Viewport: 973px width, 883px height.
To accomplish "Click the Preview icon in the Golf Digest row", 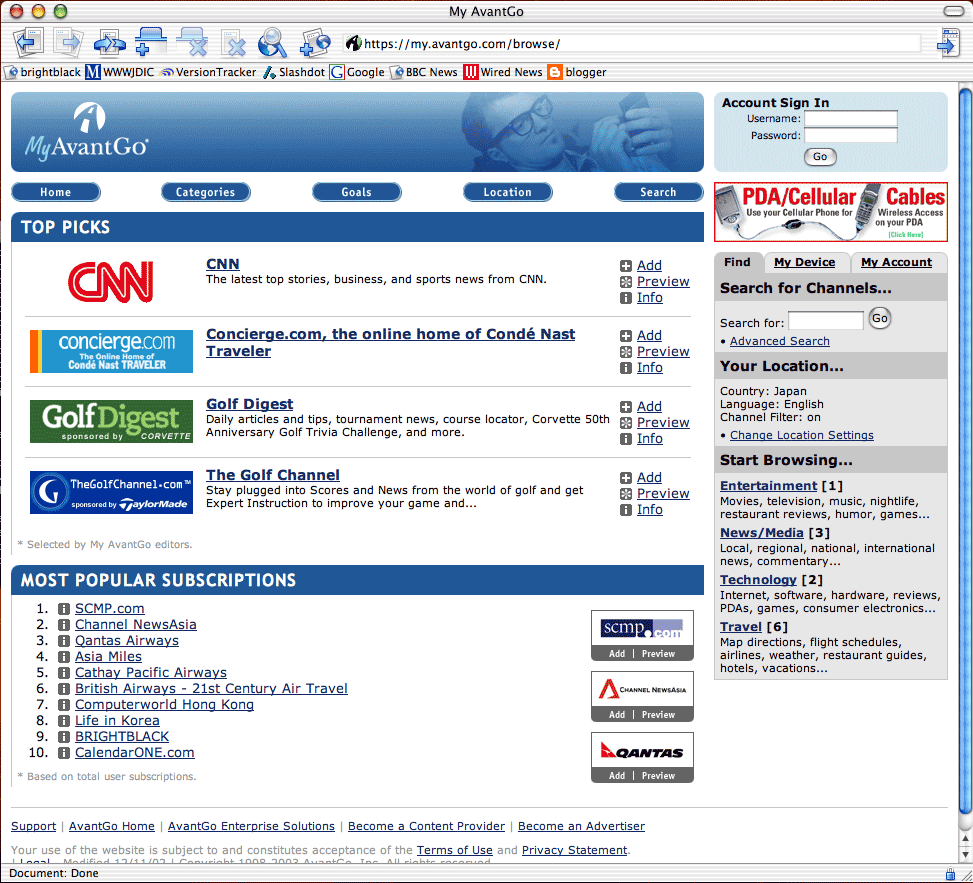I will (x=626, y=423).
